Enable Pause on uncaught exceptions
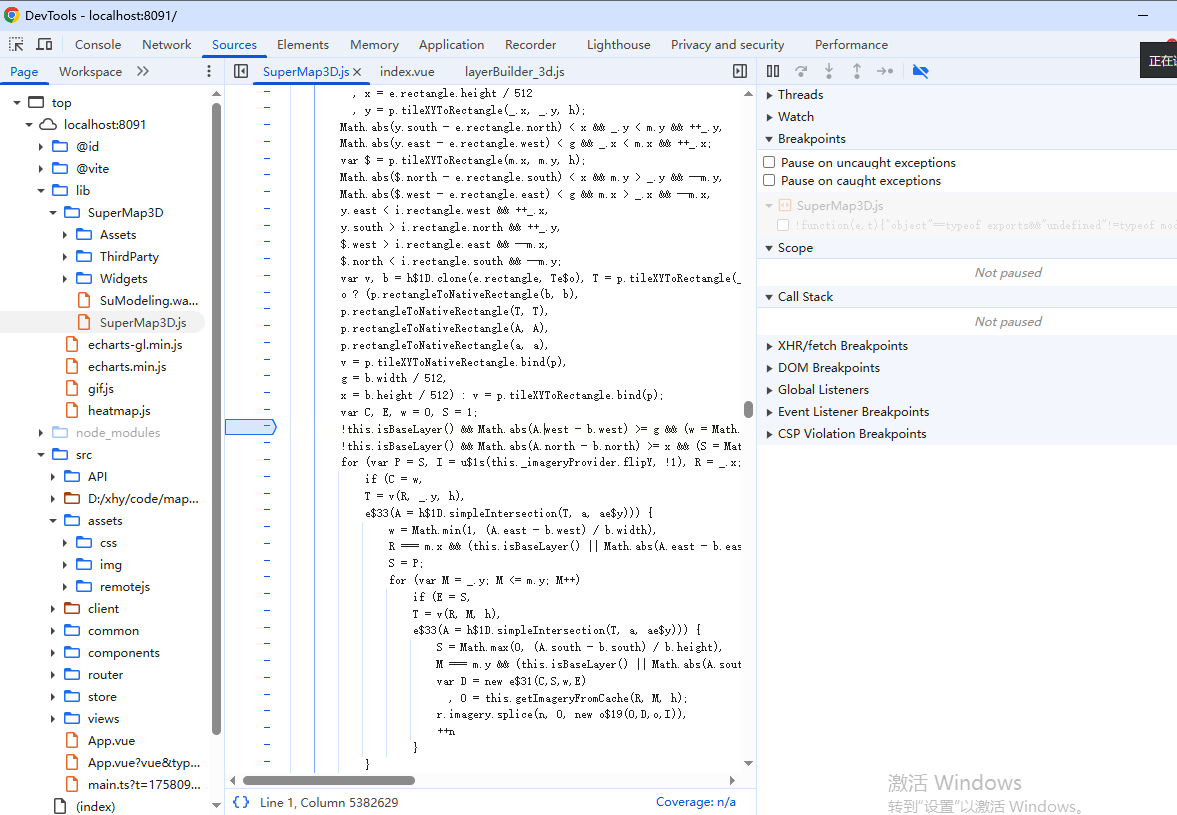 click(x=769, y=162)
